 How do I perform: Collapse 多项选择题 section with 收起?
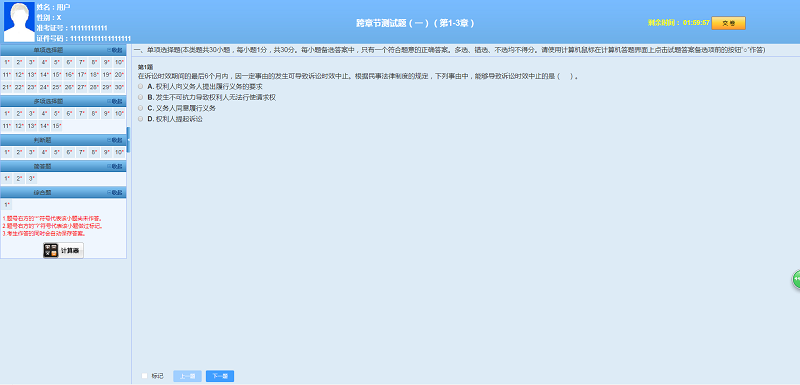pos(115,101)
